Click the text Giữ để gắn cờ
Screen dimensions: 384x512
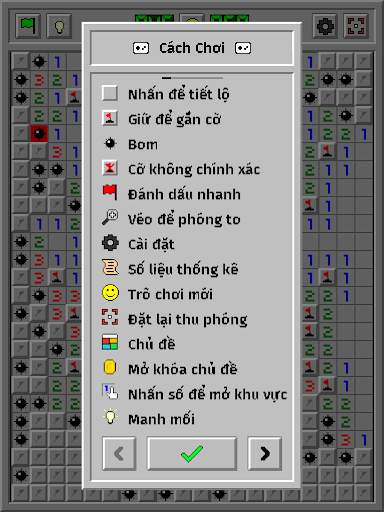pos(174,119)
